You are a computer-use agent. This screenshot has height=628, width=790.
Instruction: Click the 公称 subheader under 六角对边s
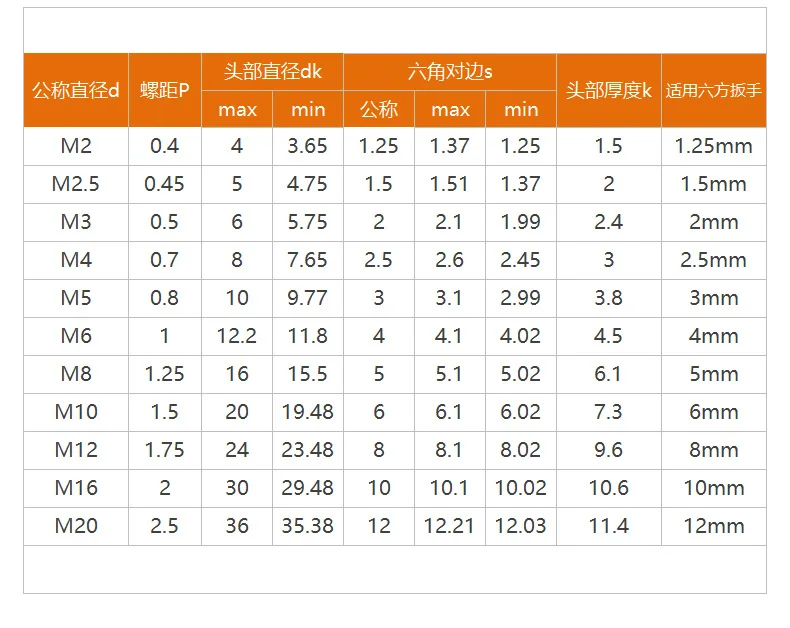(x=379, y=109)
